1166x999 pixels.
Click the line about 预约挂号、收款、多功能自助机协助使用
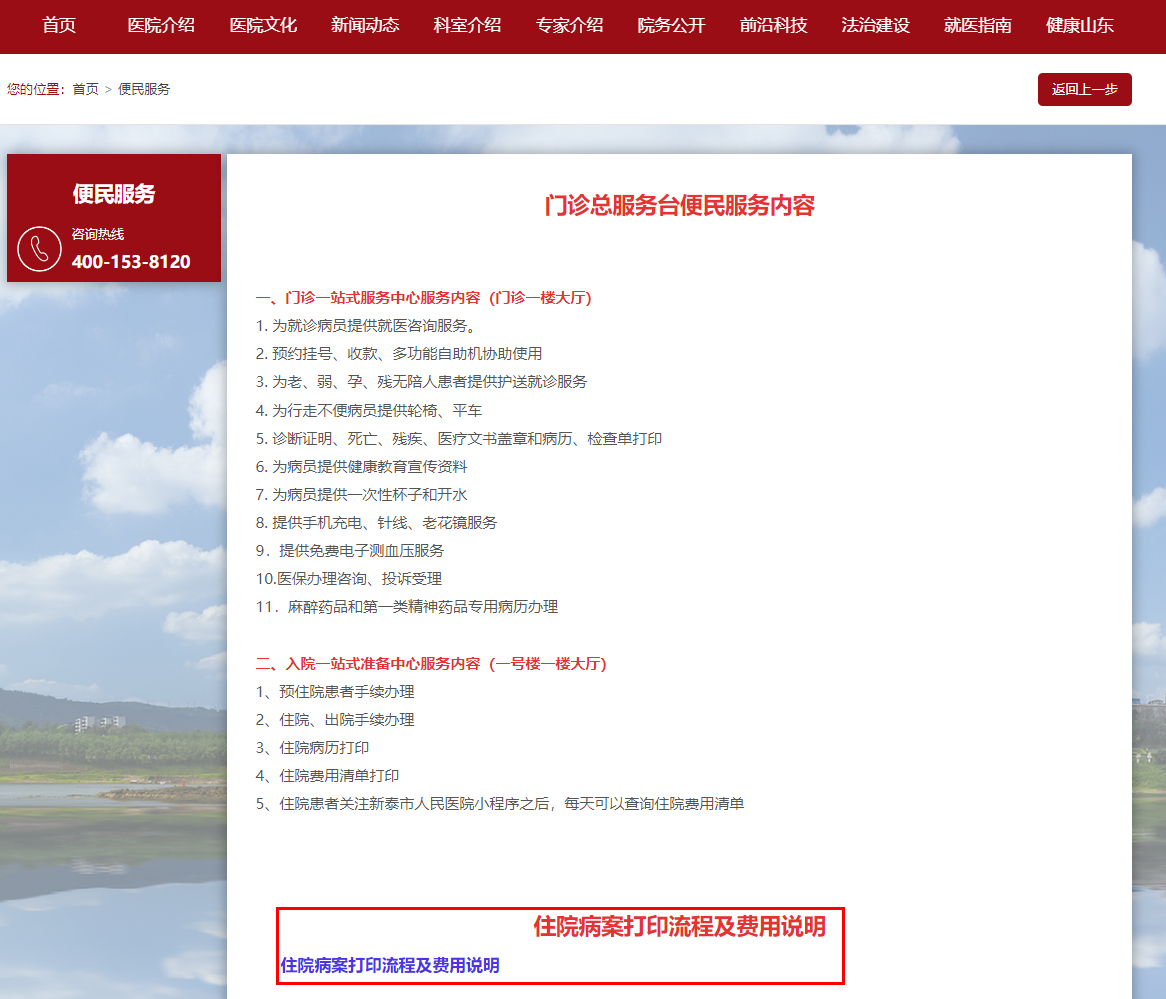click(399, 354)
